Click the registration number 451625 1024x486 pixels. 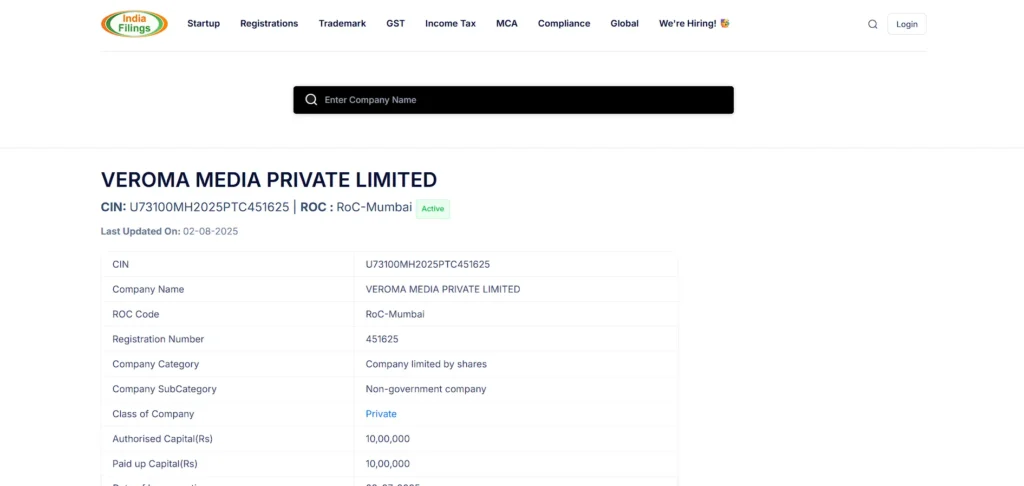click(382, 339)
